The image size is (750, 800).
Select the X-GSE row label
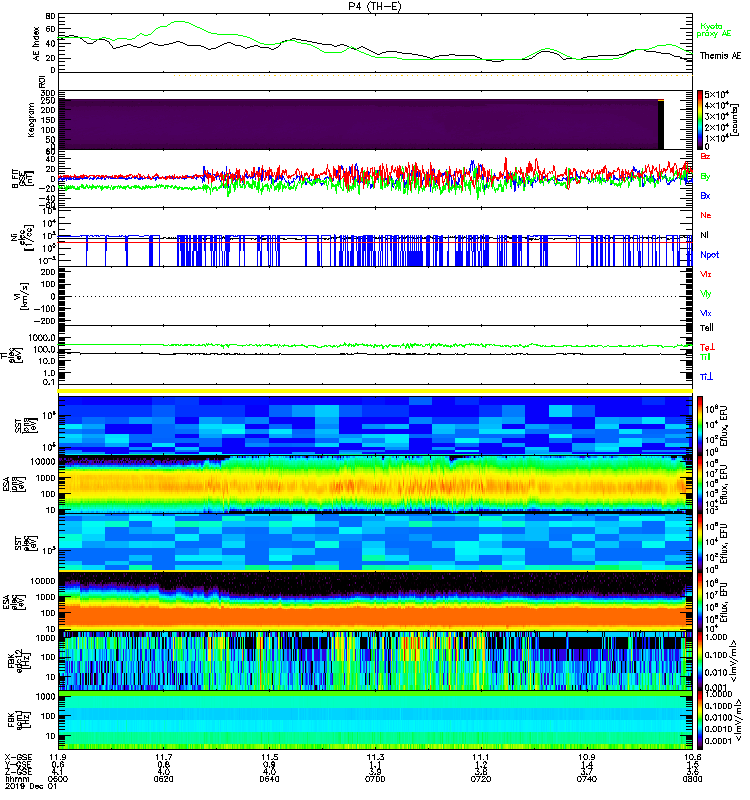click(x=18, y=757)
